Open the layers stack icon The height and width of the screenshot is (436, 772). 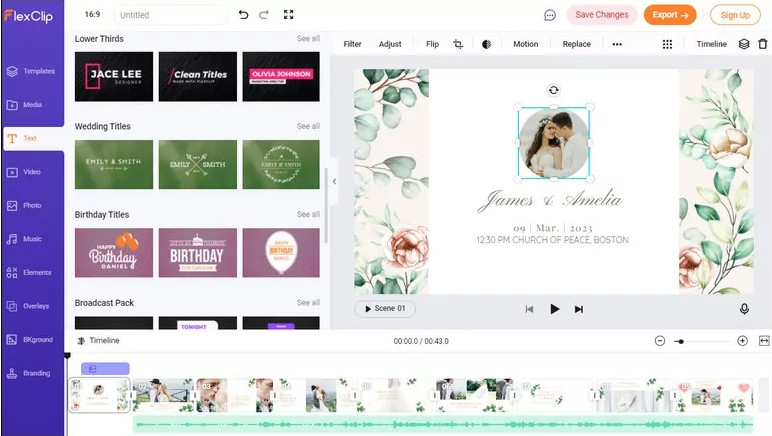tap(743, 44)
